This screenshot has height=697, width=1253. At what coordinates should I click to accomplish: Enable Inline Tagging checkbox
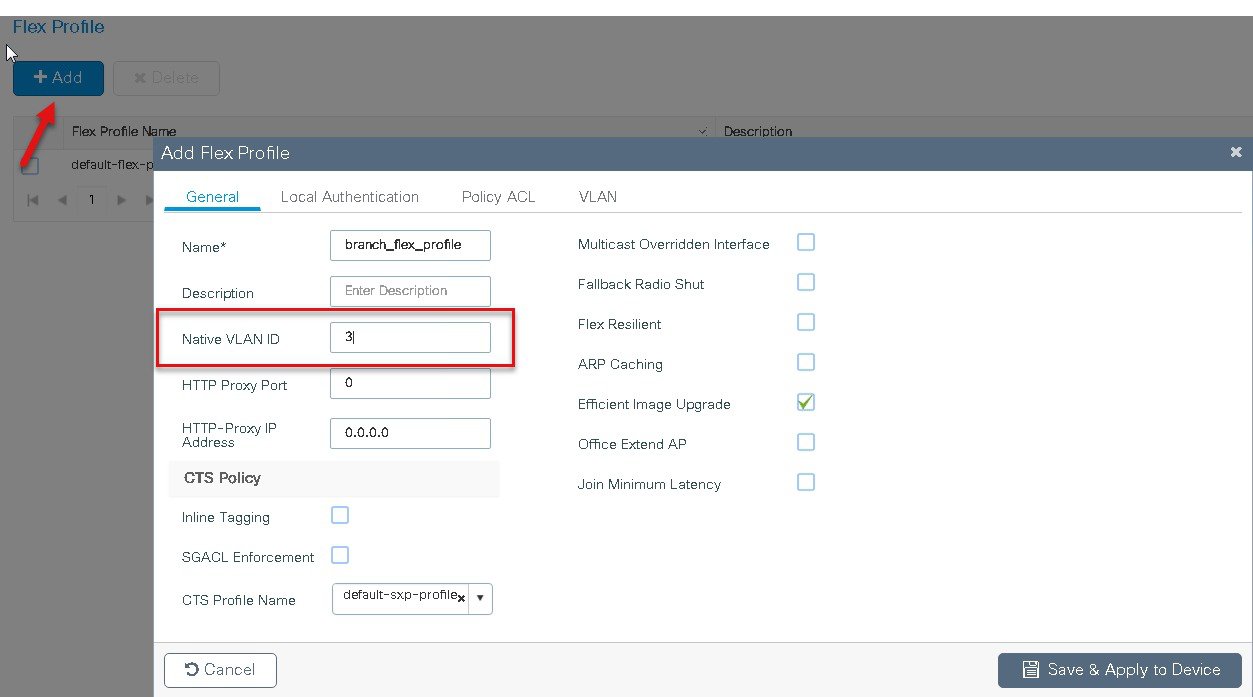340,515
